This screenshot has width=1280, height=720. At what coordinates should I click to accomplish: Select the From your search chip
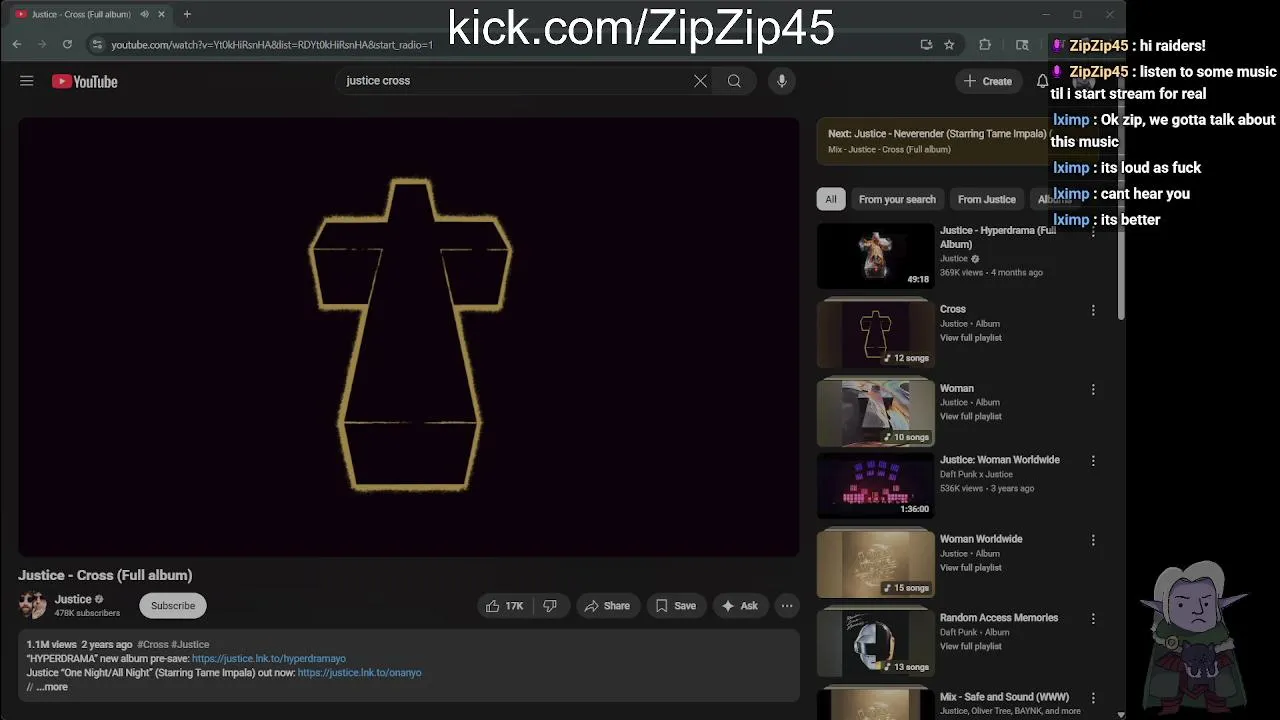tap(897, 199)
